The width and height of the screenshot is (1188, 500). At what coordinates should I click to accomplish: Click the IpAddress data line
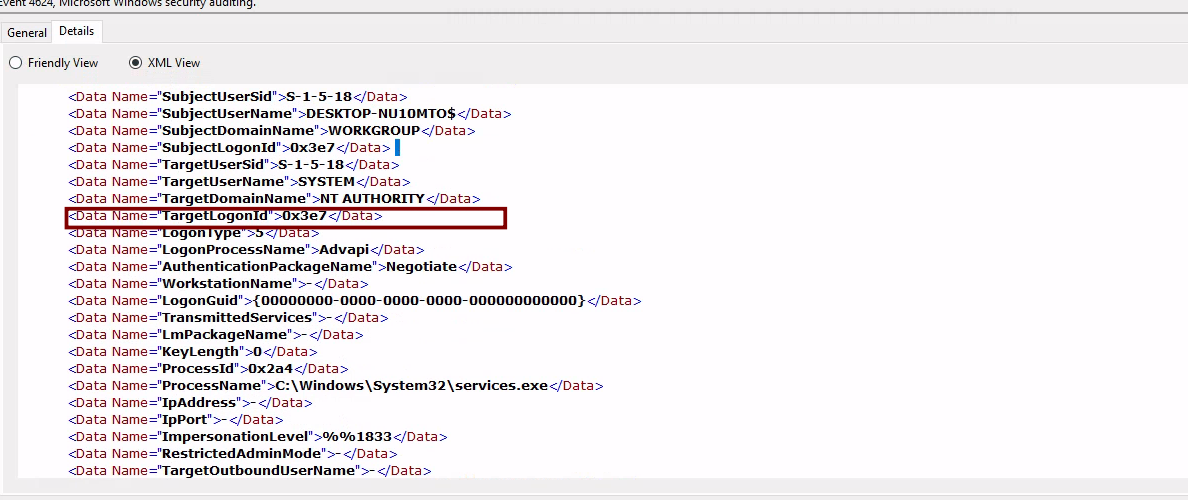pyautogui.click(x=187, y=403)
